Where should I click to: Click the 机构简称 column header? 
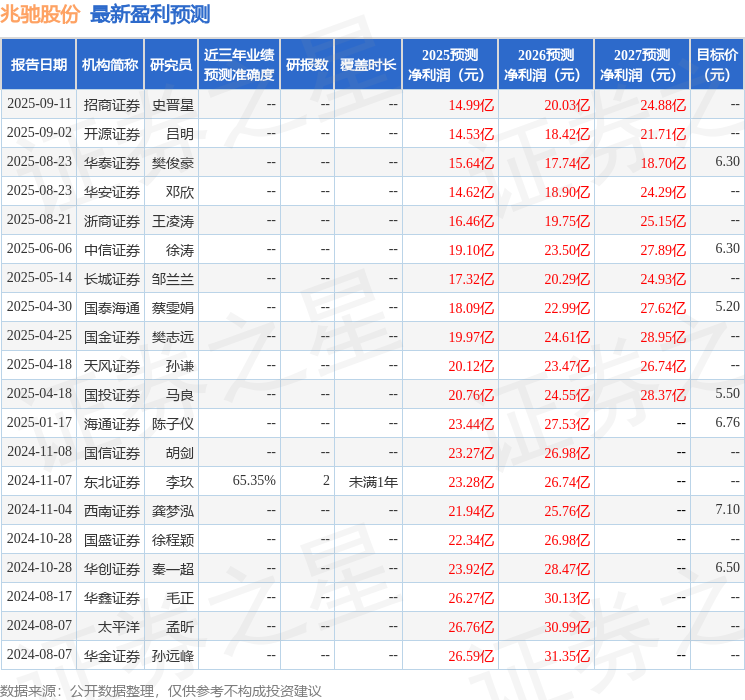click(110, 65)
